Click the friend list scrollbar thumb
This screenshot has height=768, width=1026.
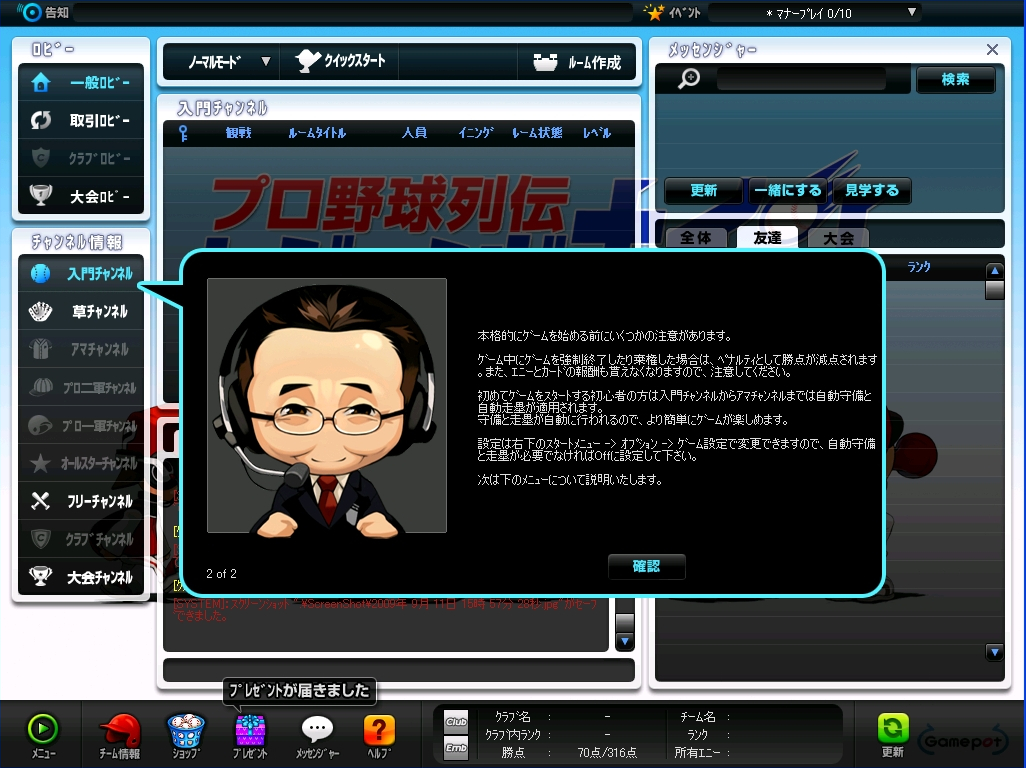click(994, 289)
